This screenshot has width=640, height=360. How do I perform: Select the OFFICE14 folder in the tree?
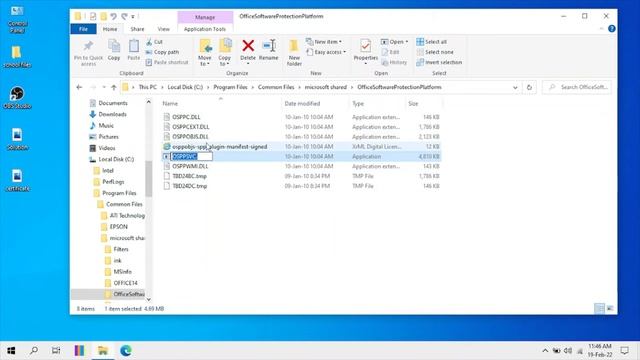[x=125, y=283]
